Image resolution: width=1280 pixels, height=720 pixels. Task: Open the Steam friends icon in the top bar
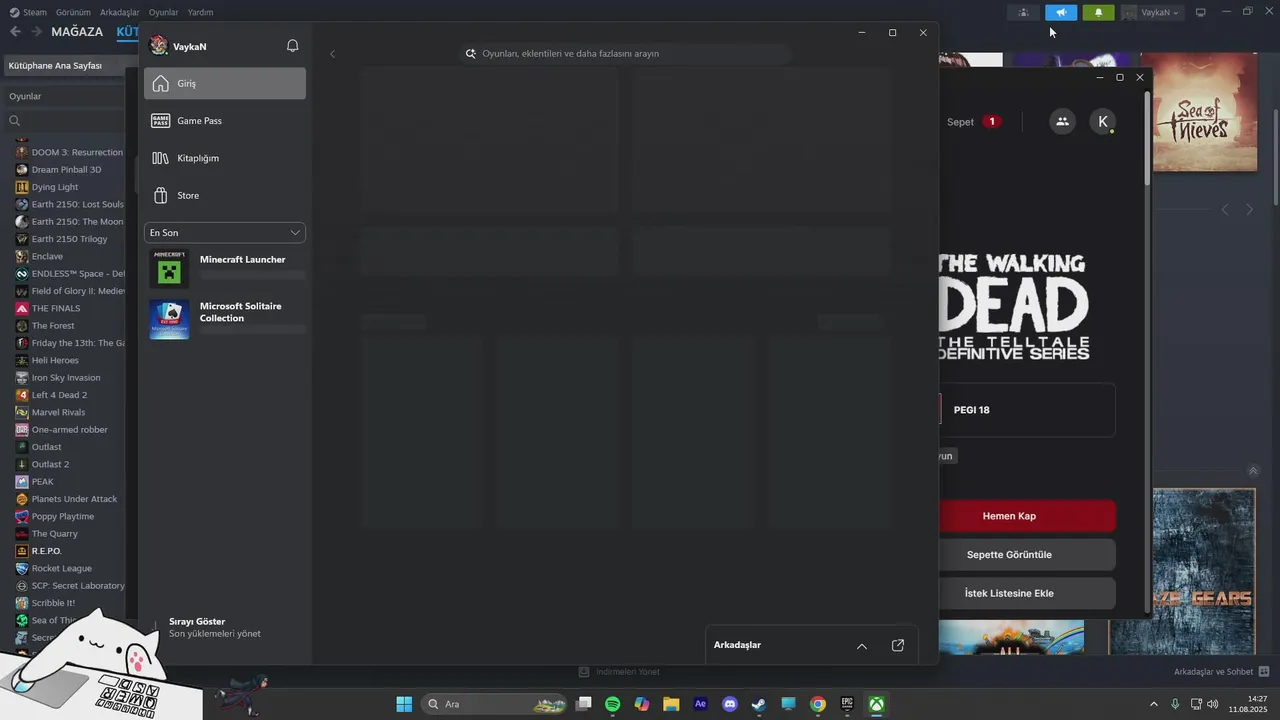(x=1023, y=13)
